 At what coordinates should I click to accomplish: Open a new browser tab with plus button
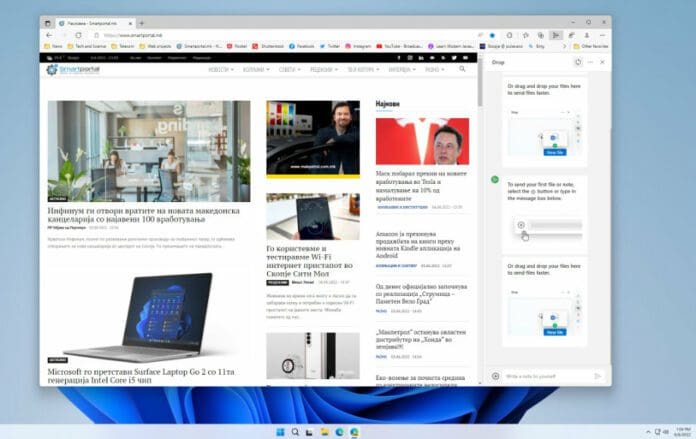coord(140,22)
